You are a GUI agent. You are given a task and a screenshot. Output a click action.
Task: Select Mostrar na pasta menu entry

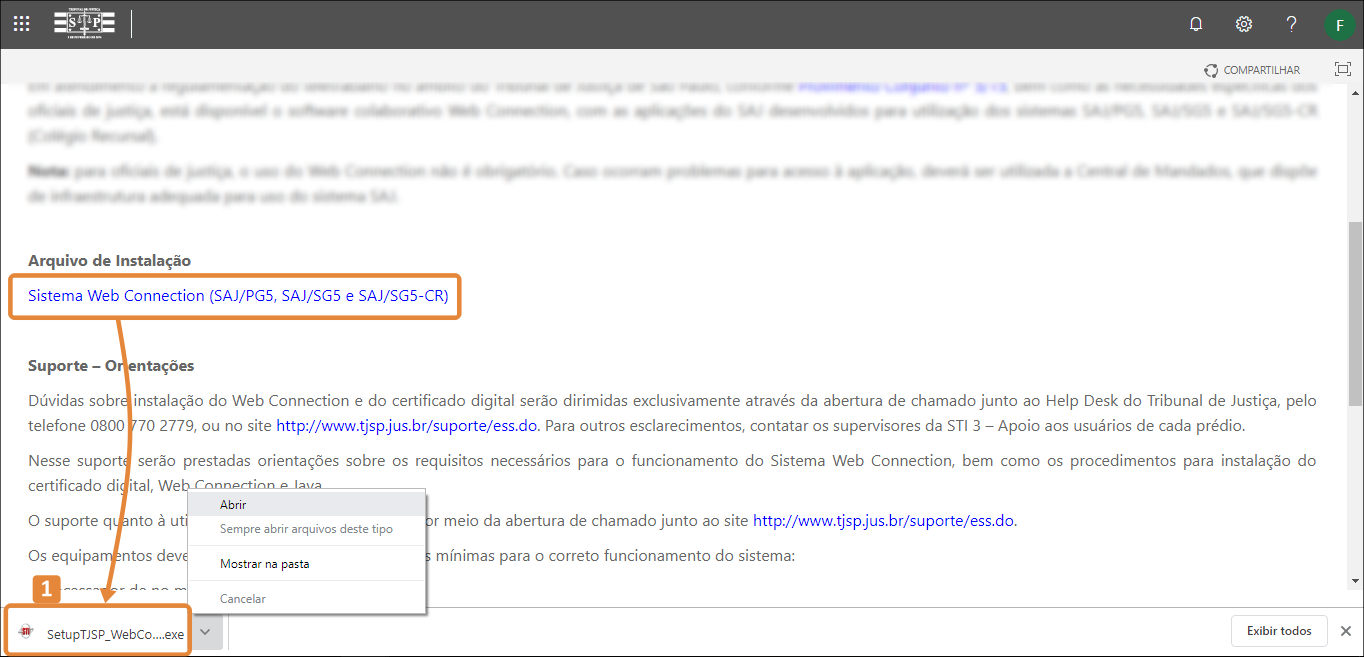click(307, 564)
